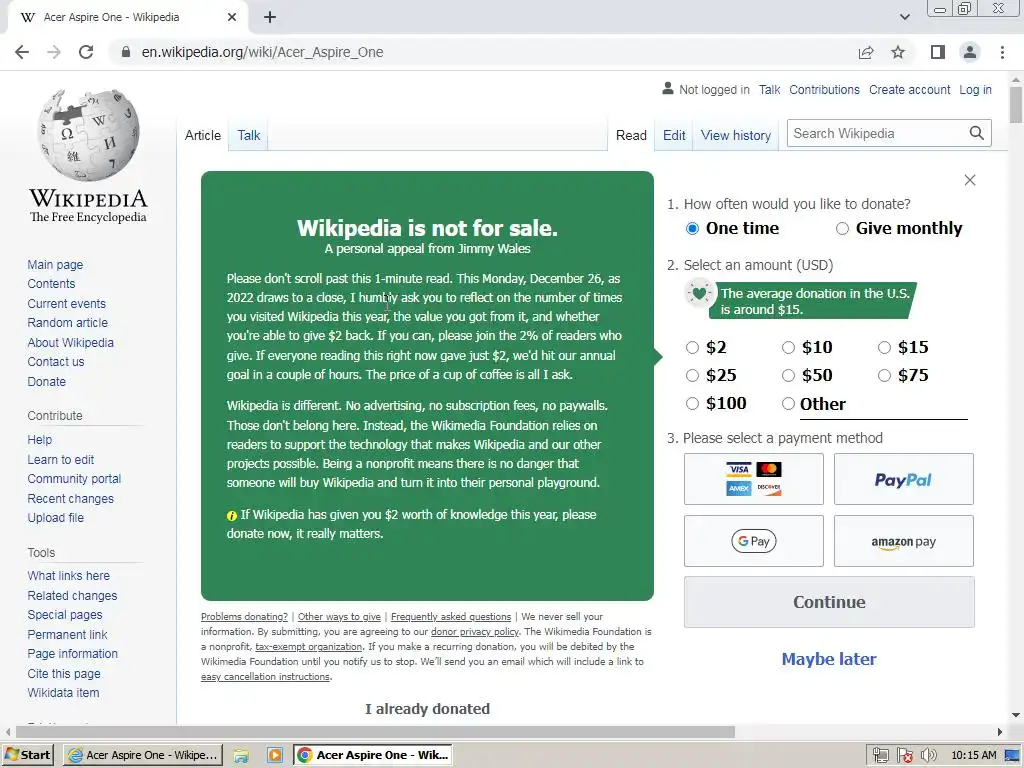Open the file explorer taskbar icon

[241, 756]
